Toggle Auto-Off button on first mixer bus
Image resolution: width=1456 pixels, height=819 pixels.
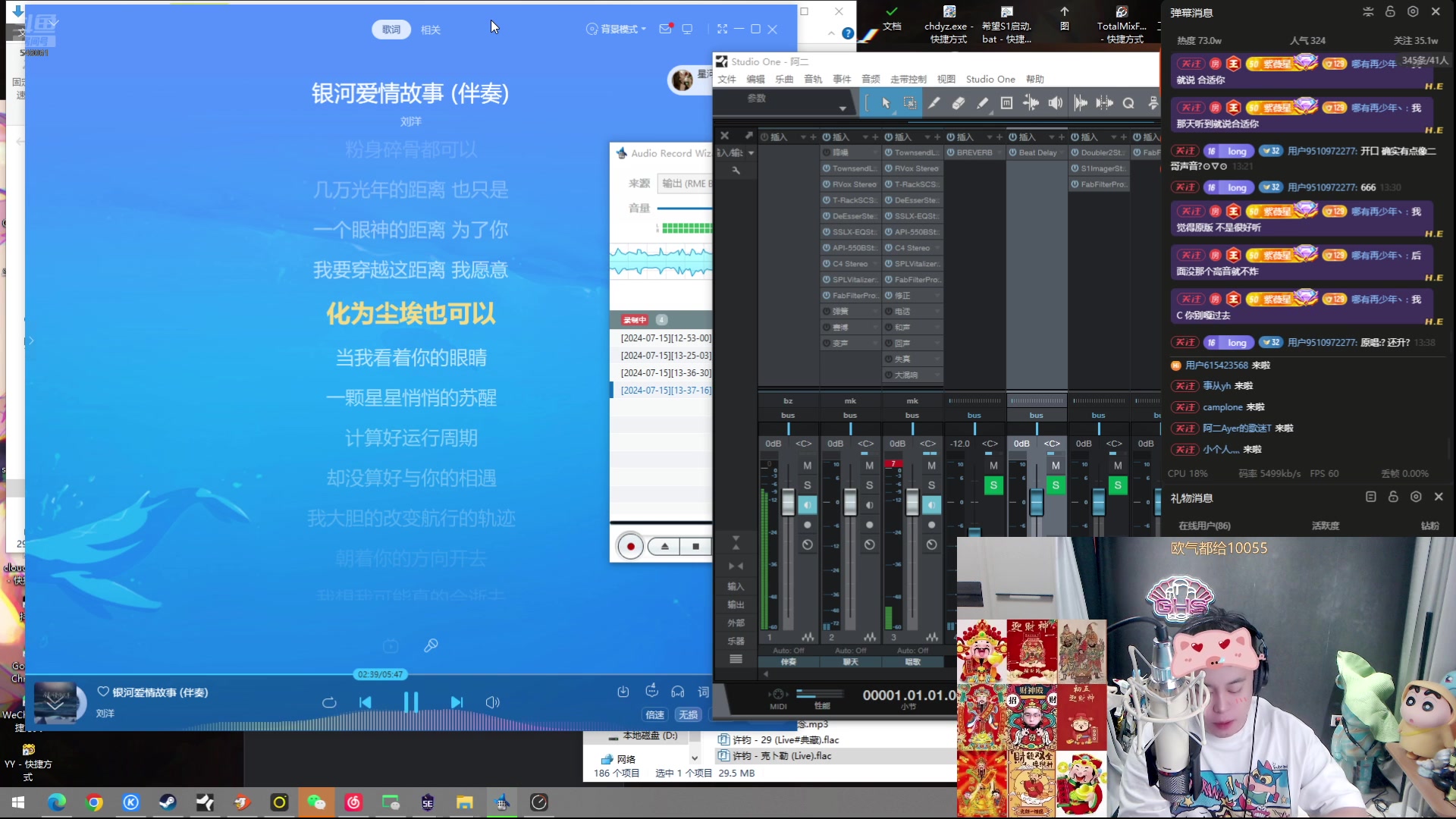tap(788, 650)
